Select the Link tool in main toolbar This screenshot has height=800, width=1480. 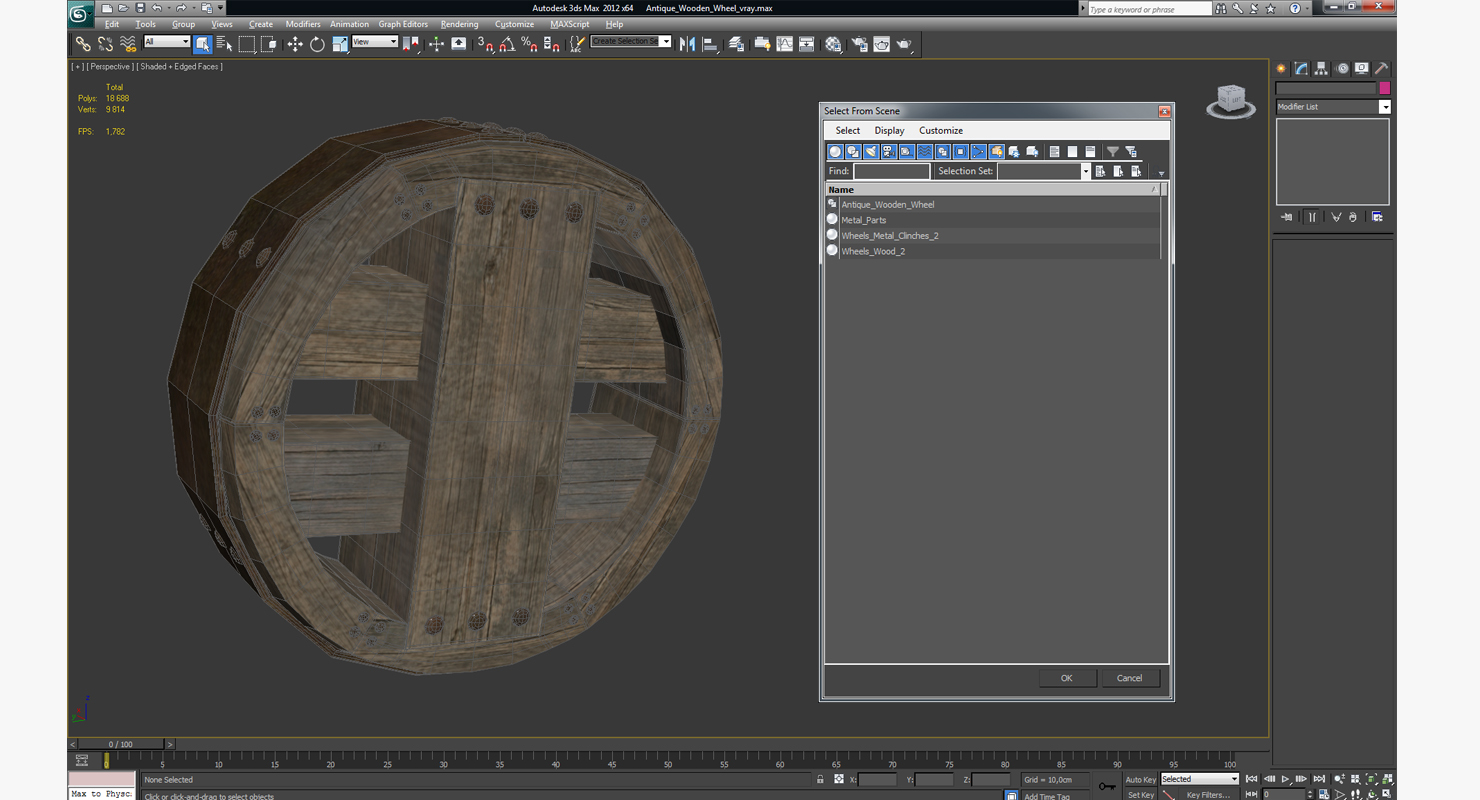(x=83, y=44)
